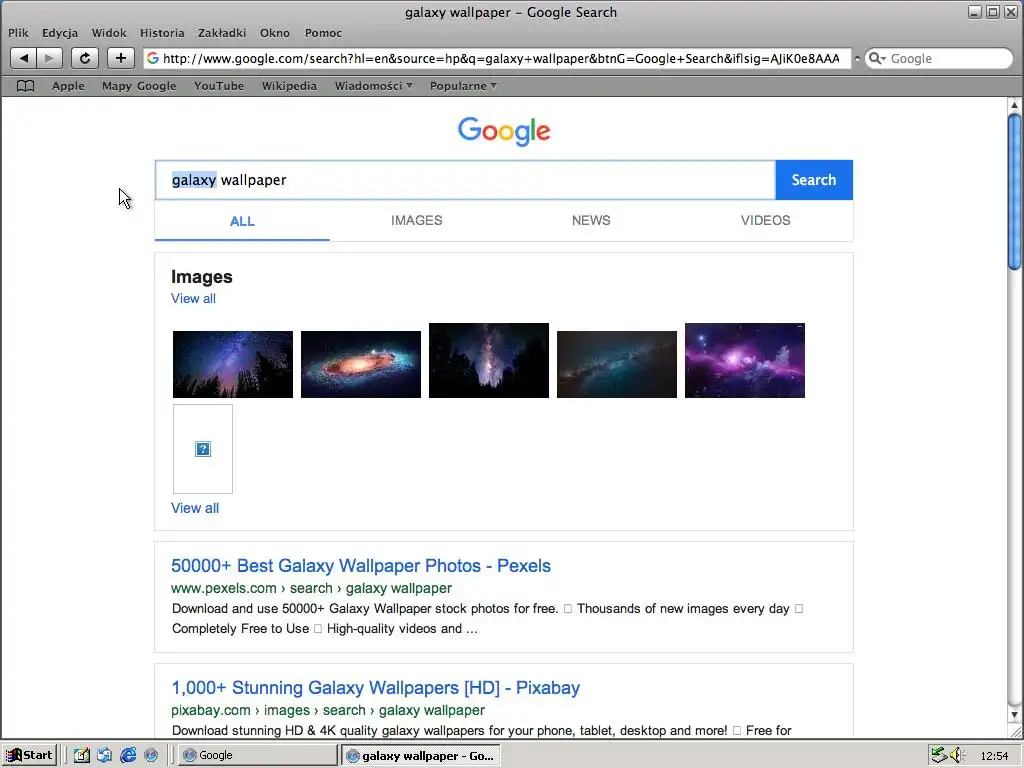Viewport: 1024px width, 768px height.
Task: Click the broken image question mark placeholder
Action: point(203,449)
